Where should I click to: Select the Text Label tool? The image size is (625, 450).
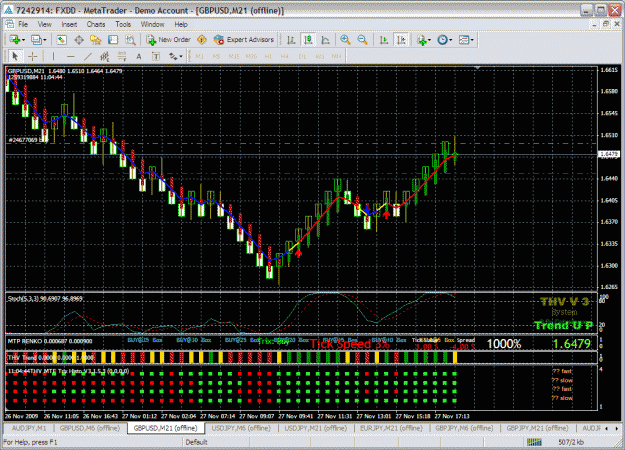click(x=156, y=56)
